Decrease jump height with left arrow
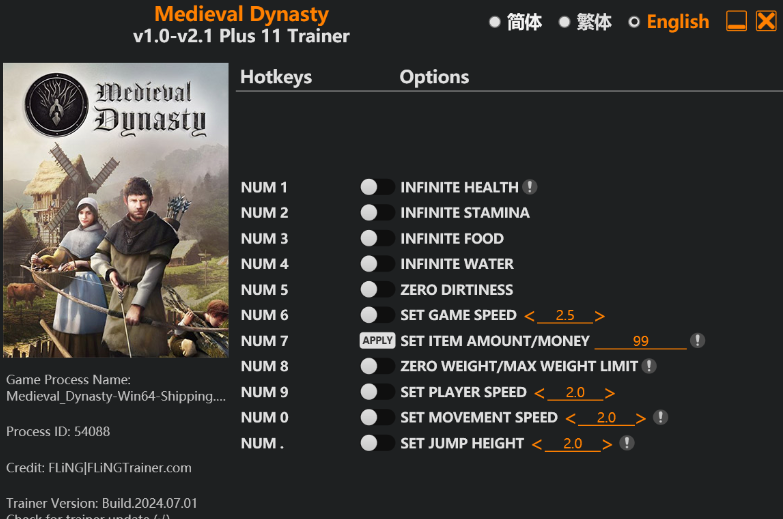 [x=537, y=444]
